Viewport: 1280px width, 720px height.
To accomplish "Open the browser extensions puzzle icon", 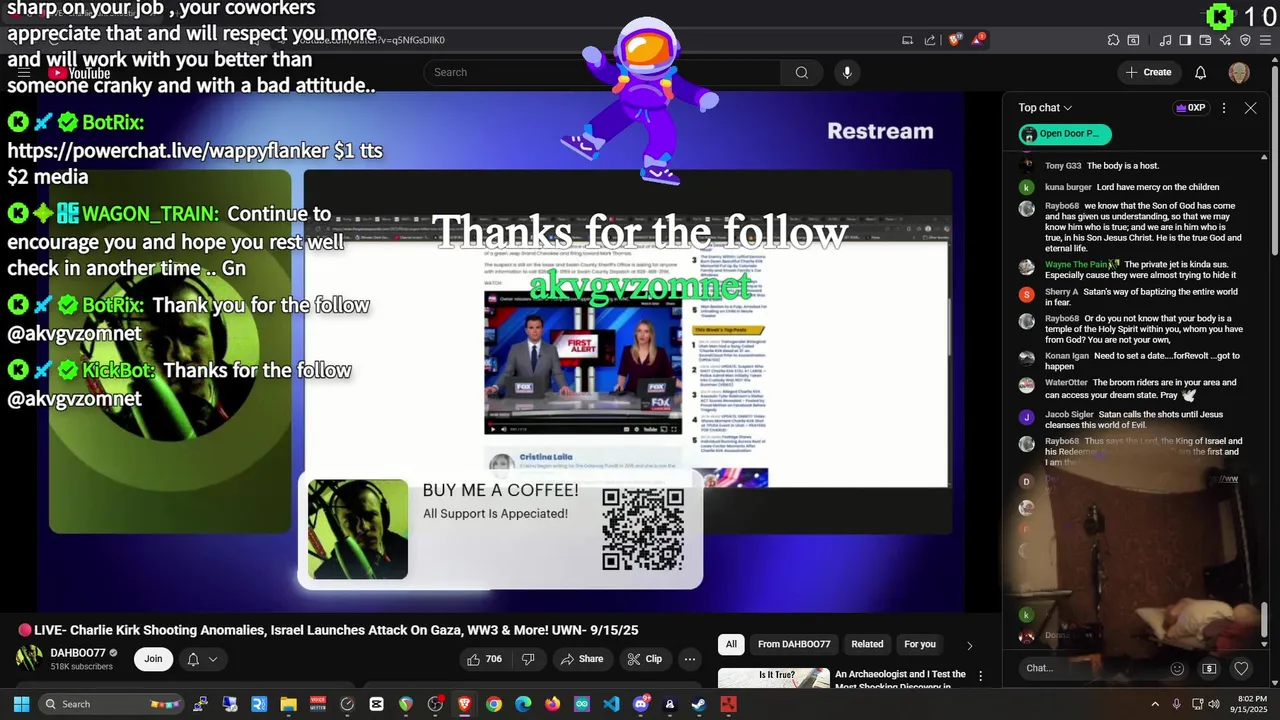I will pos(1113,40).
